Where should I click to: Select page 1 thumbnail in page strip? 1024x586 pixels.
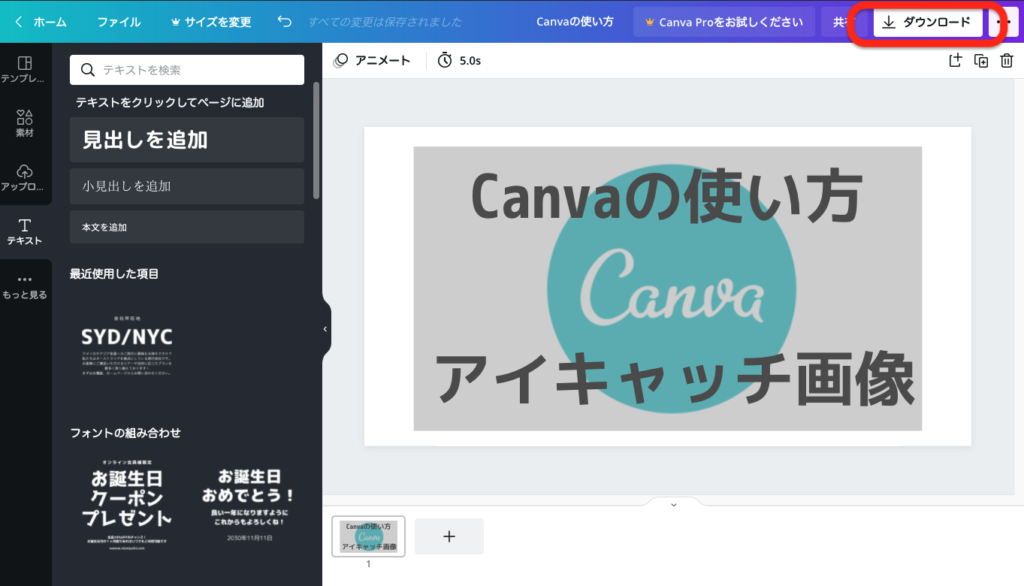[368, 536]
